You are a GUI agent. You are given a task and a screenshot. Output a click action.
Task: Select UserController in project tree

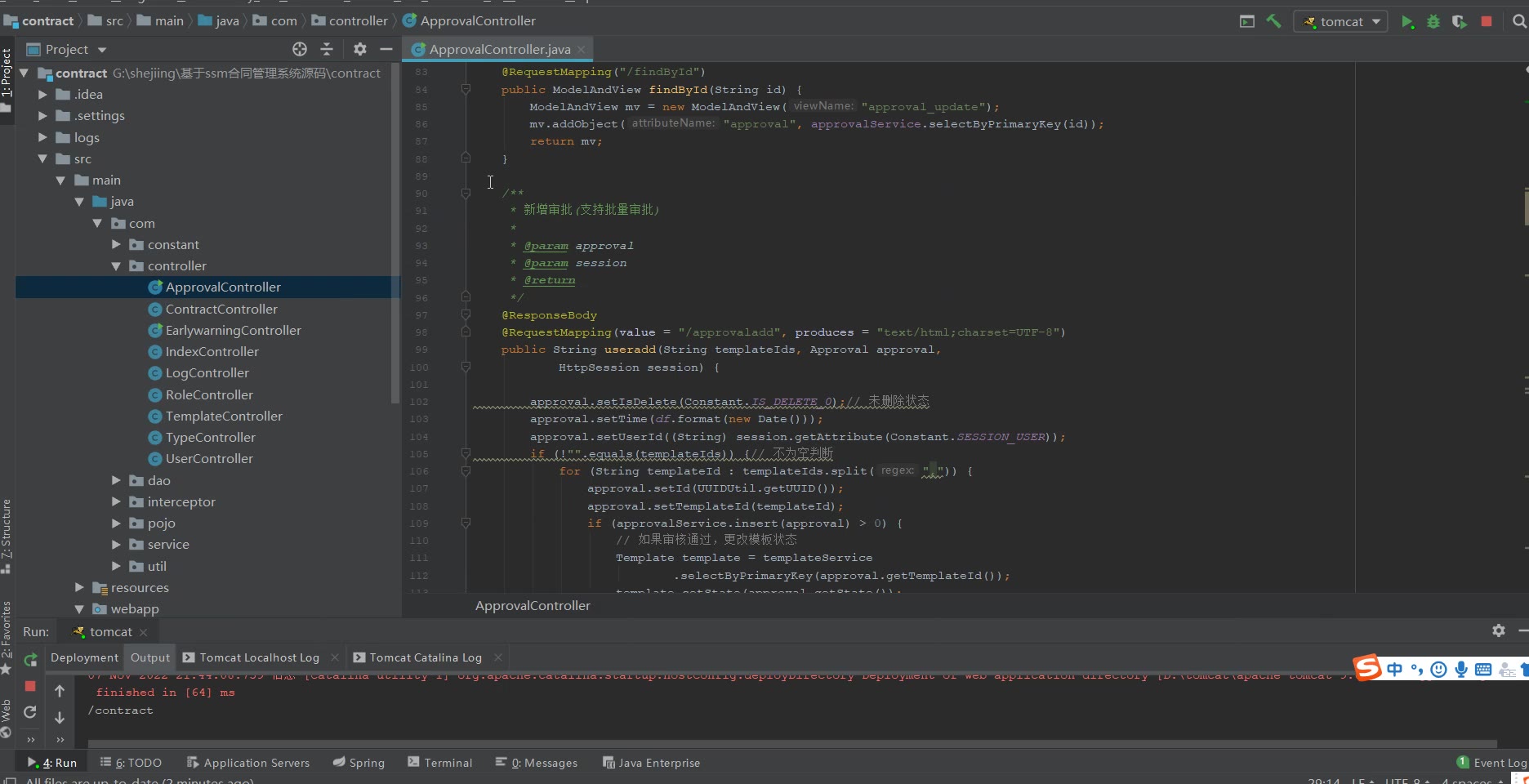click(x=209, y=459)
